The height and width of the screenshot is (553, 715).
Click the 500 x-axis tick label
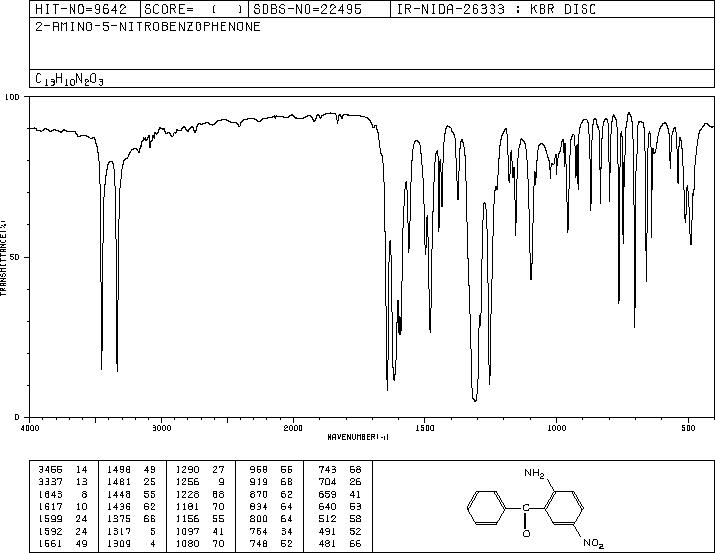click(688, 428)
